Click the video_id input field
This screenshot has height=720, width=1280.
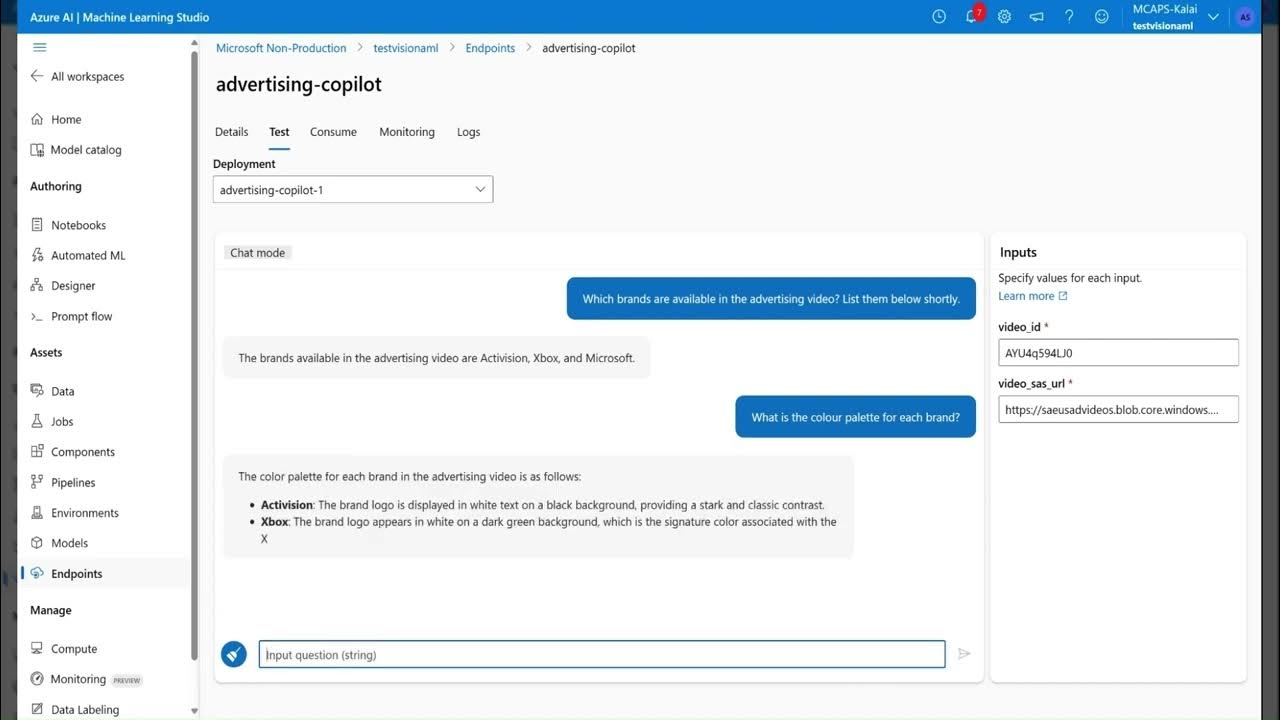(1118, 352)
